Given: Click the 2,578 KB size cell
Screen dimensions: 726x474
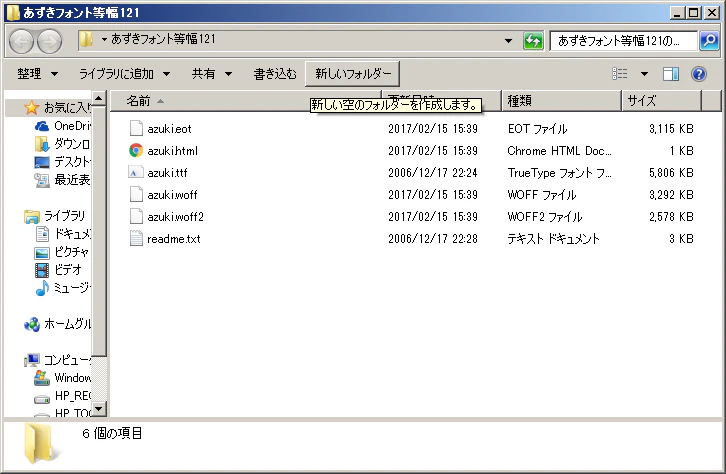Looking at the screenshot, I should point(671,217).
